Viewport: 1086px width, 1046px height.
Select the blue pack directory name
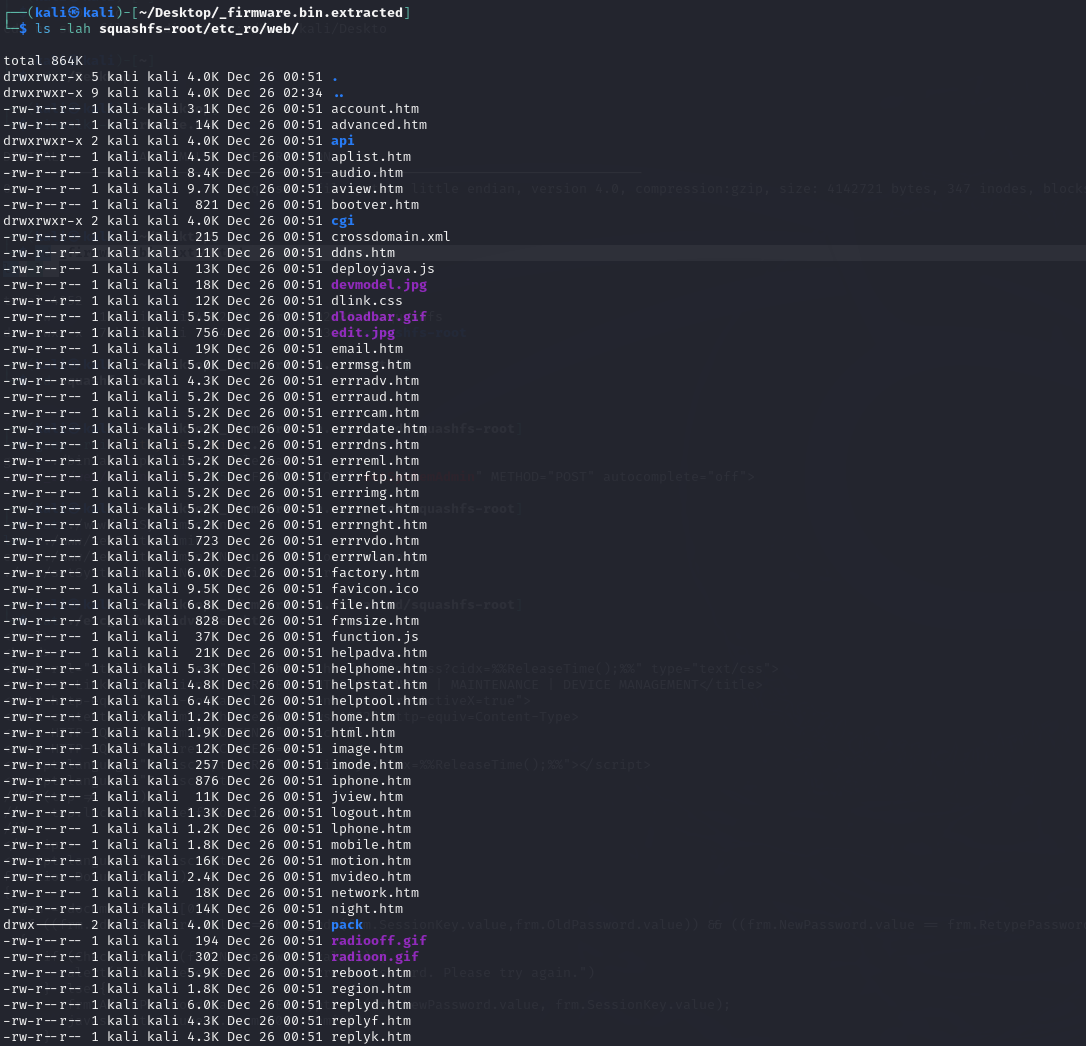pos(347,924)
